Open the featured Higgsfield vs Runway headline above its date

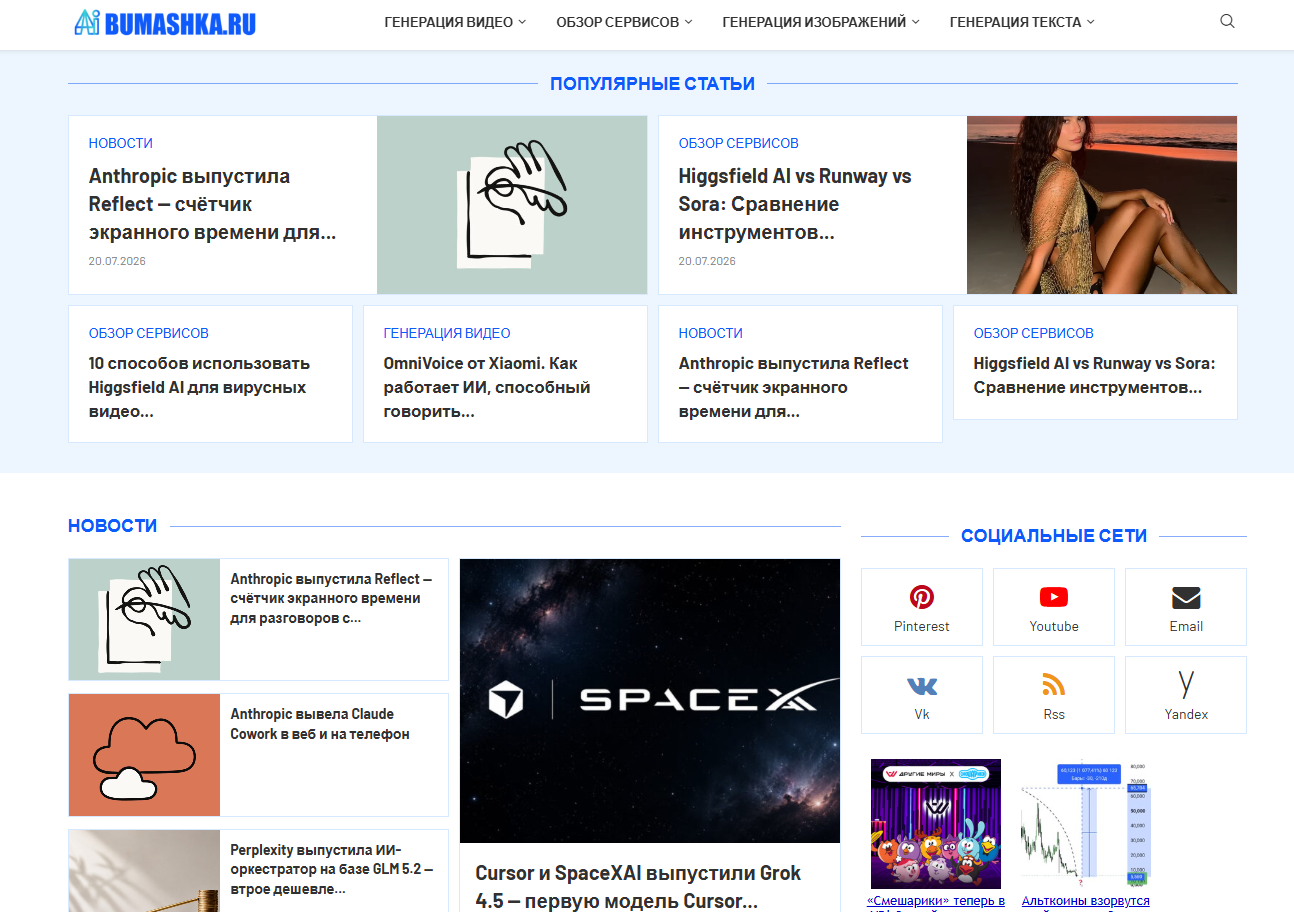(x=795, y=204)
